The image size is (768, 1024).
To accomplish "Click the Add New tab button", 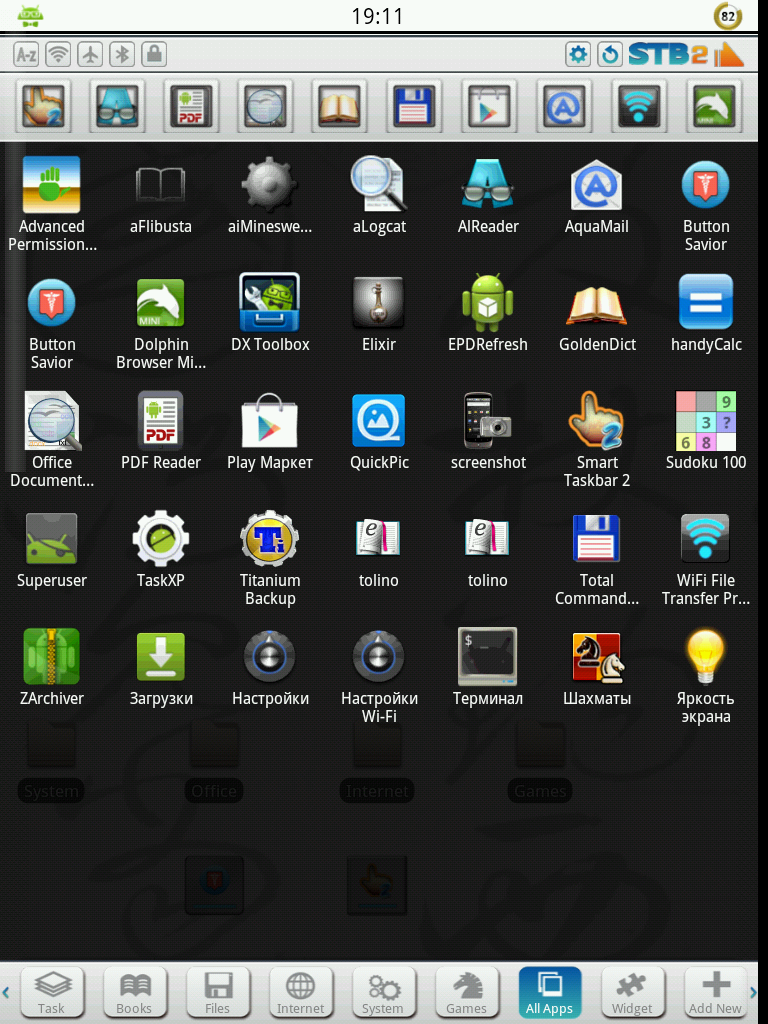I will 715,993.
